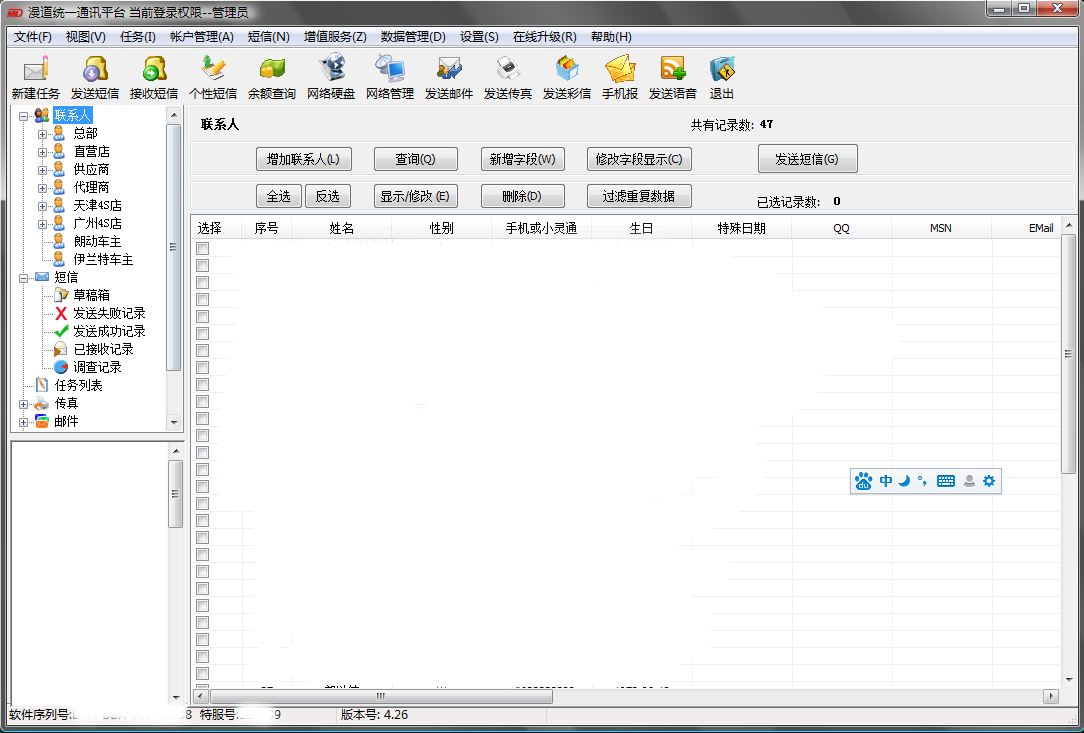Expand the 供应商 group
1084x733 pixels.
click(42, 169)
